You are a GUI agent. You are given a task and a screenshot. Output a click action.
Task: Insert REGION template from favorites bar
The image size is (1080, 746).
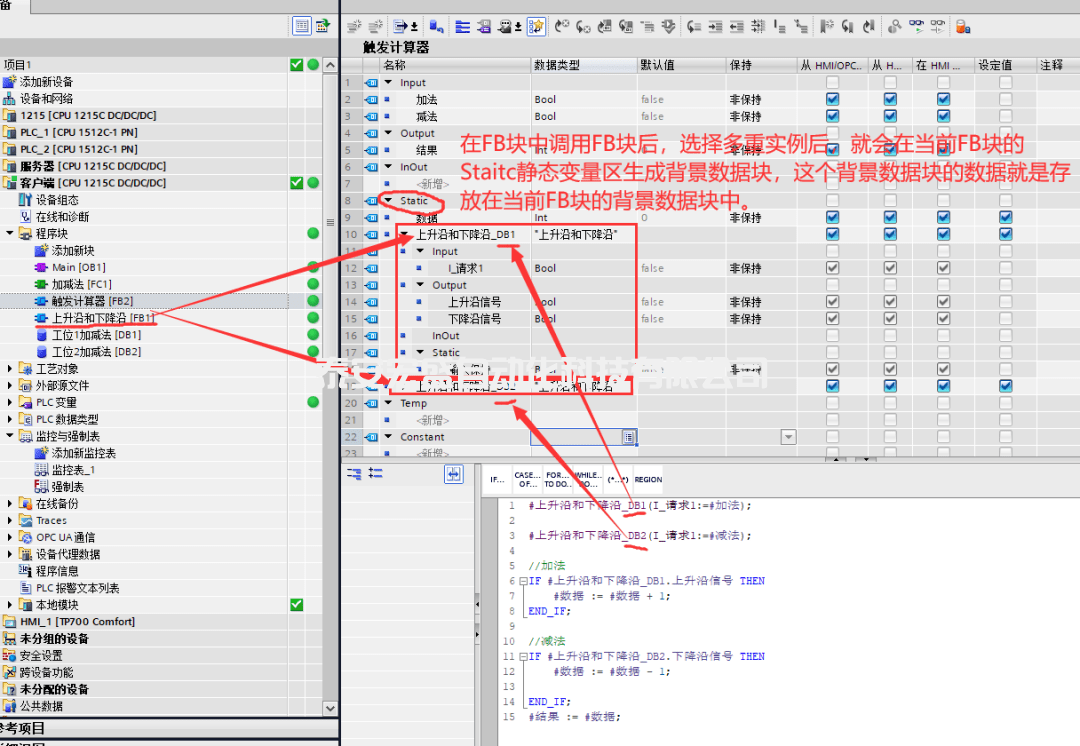[648, 479]
